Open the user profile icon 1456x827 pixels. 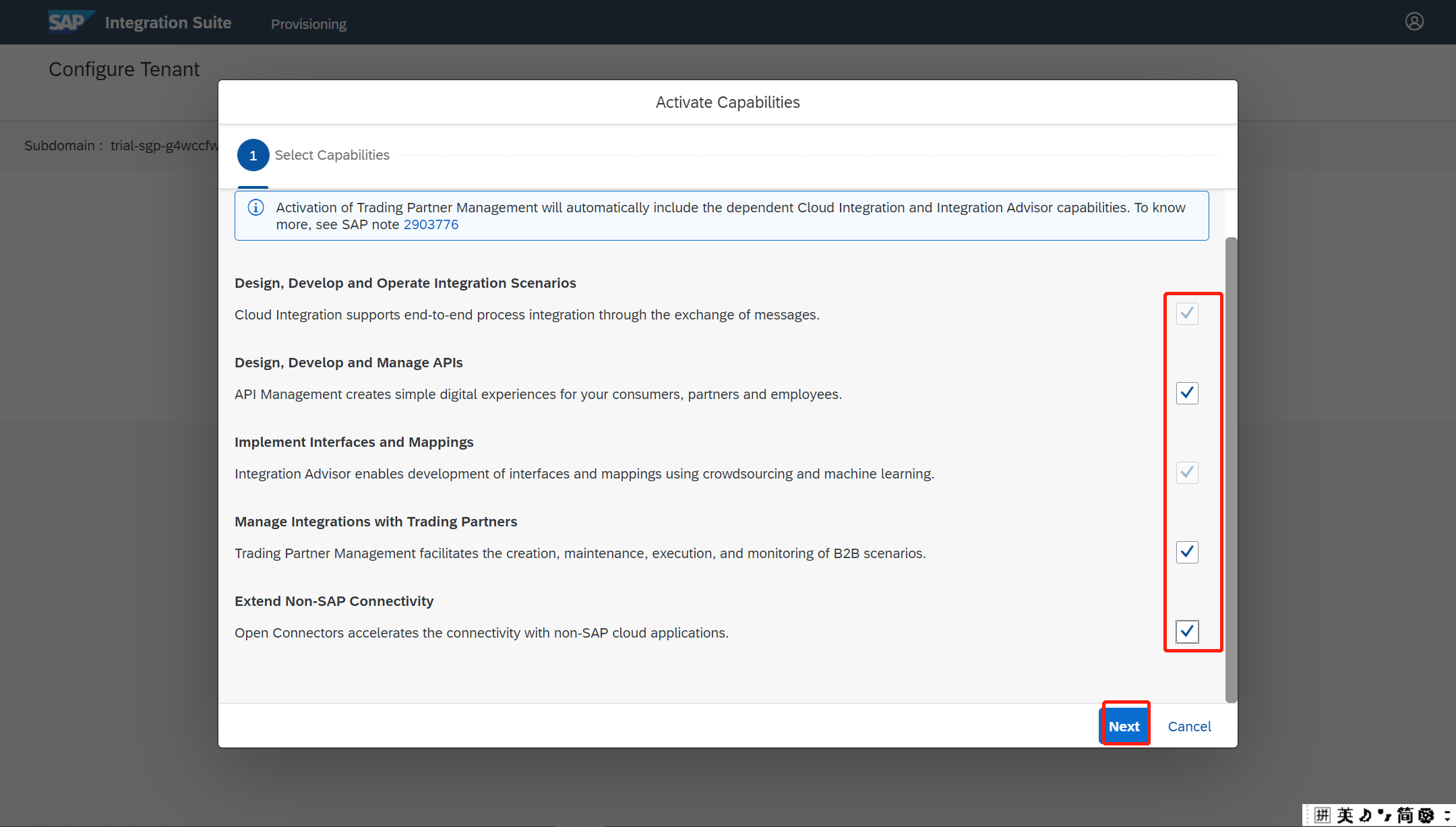(x=1414, y=22)
